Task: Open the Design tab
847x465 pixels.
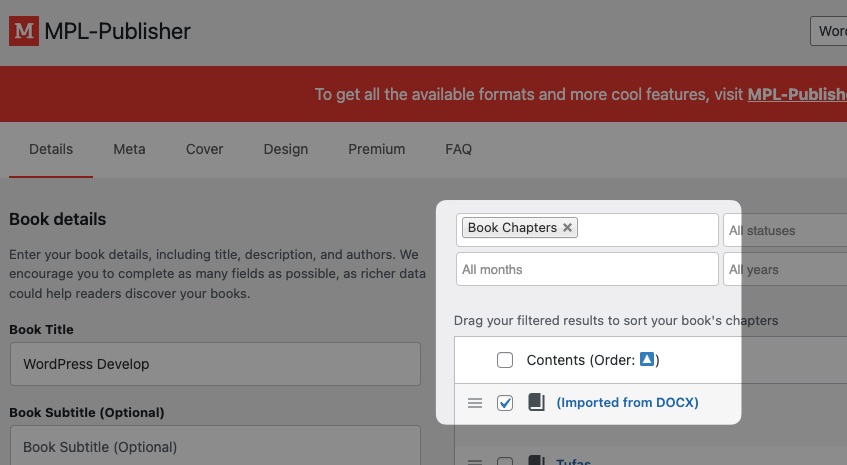Action: click(x=285, y=149)
